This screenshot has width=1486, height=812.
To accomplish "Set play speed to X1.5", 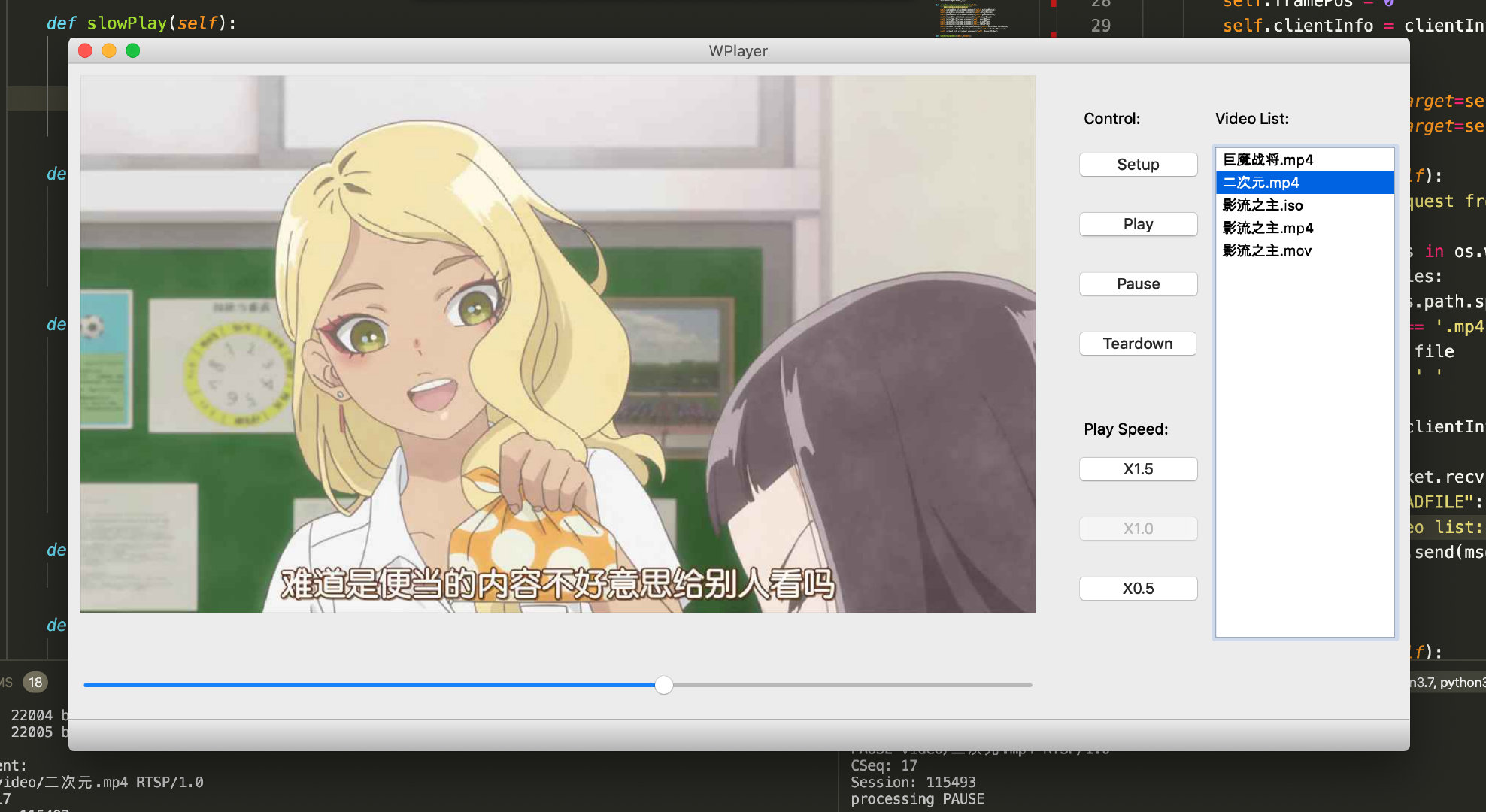I will click(1138, 469).
